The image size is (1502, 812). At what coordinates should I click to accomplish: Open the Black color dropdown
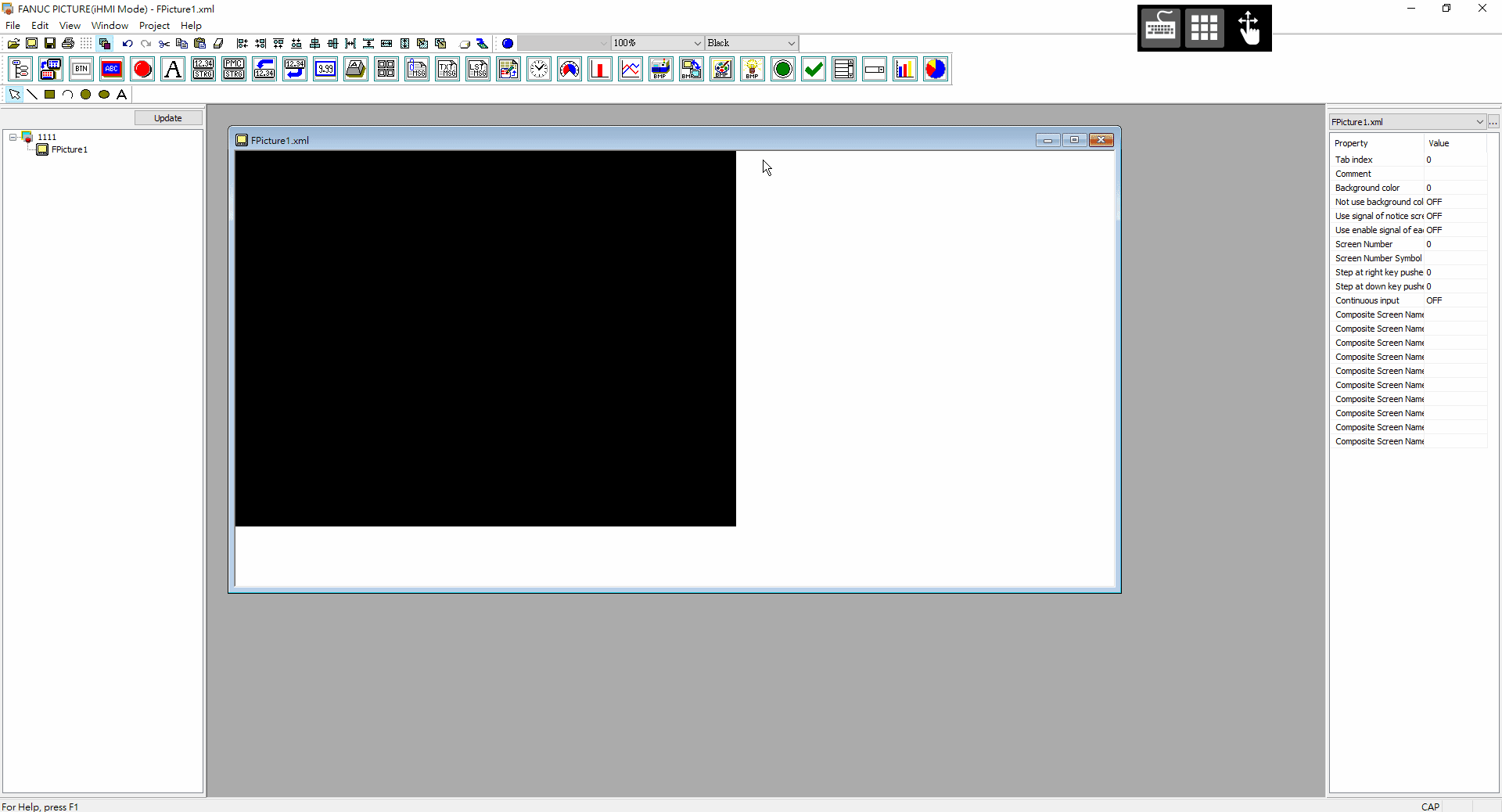(791, 44)
